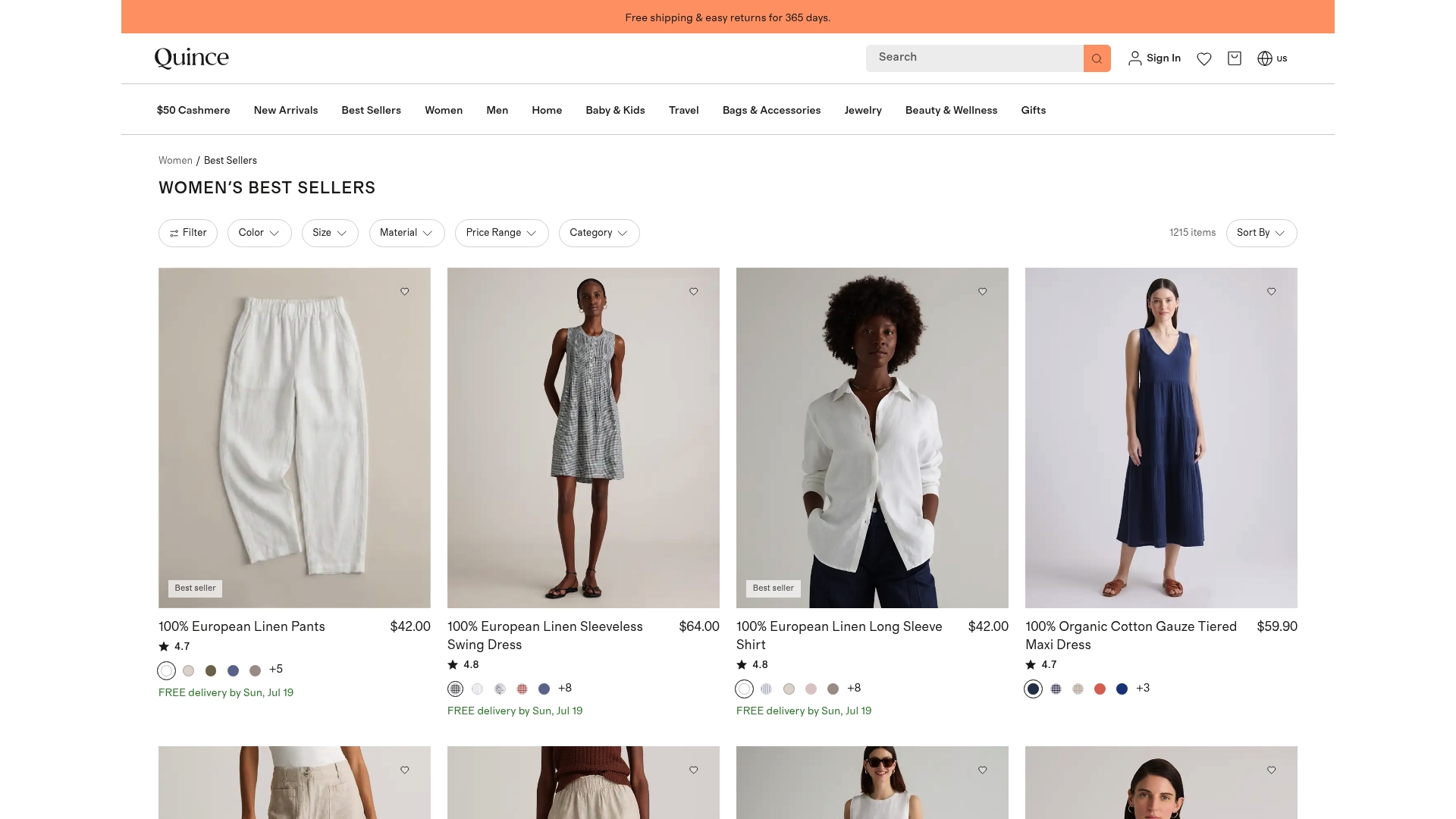Image resolution: width=1456 pixels, height=819 pixels.
Task: Favorite the Linen Long Sleeve Shirt
Action: tap(983, 291)
